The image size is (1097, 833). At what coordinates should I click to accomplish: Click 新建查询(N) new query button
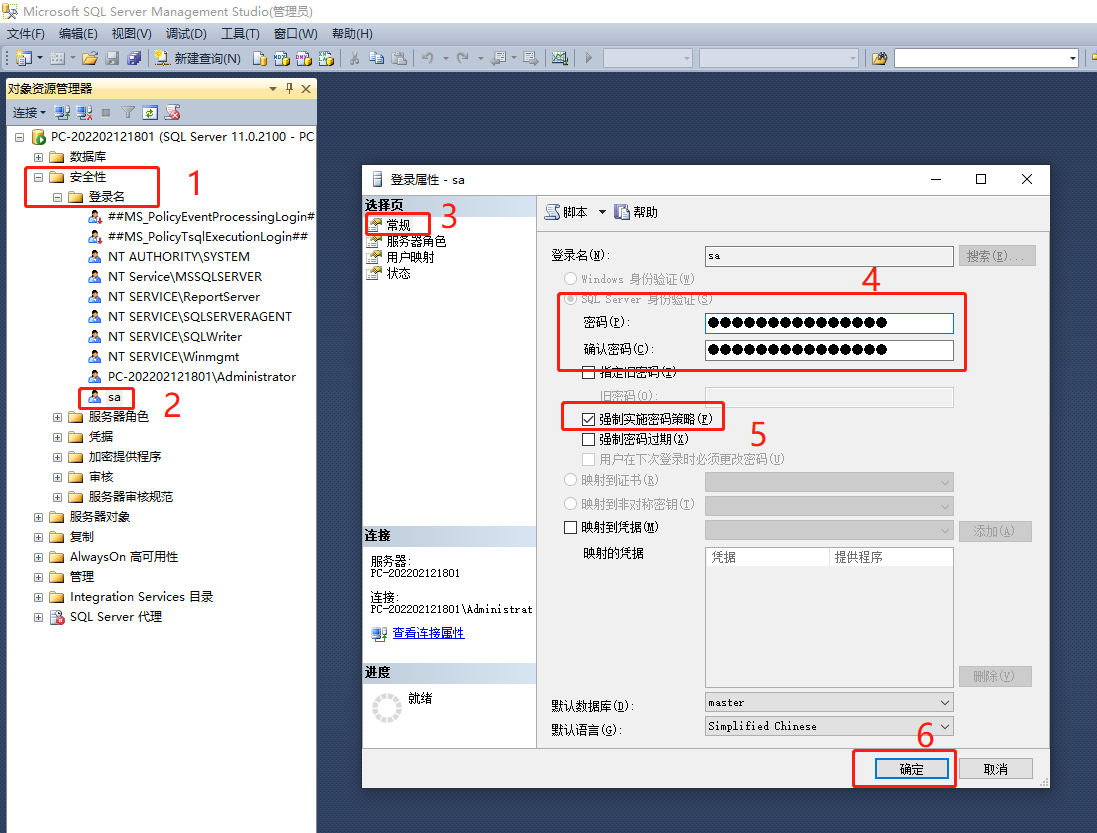pos(198,58)
